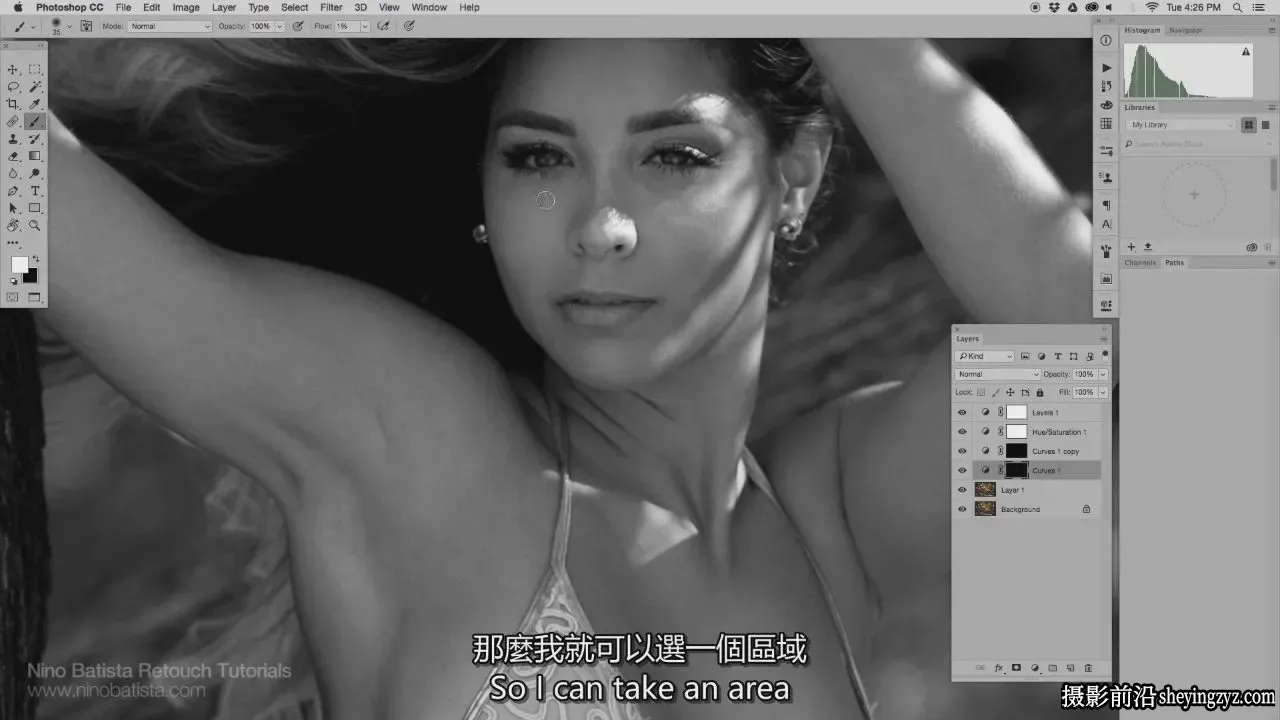Click the layer Fill percentage field
Screen dimensions: 1280x720
1084,392
